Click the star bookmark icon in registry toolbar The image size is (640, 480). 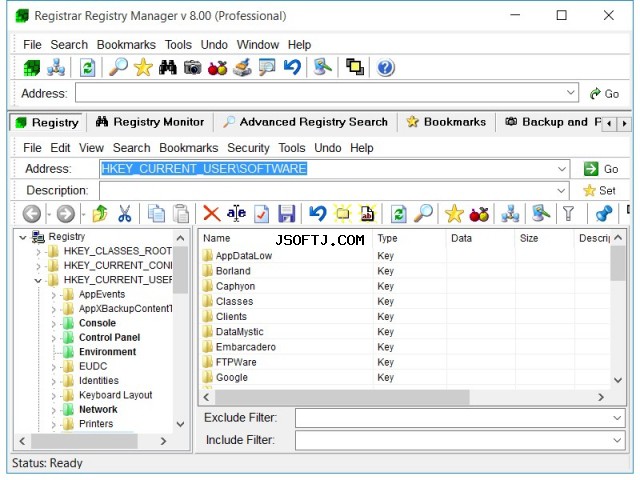[x=454, y=213]
